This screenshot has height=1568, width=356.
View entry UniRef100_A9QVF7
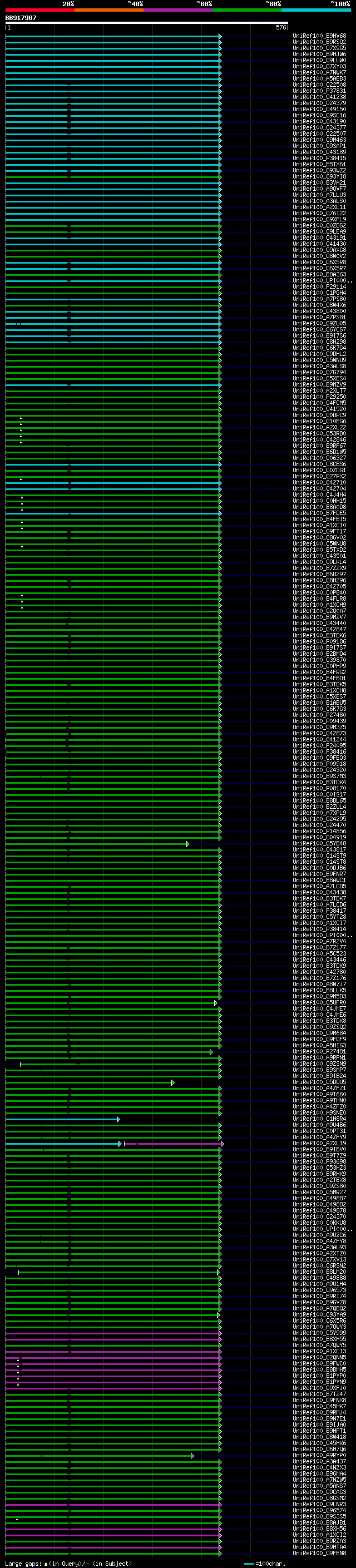319,189
